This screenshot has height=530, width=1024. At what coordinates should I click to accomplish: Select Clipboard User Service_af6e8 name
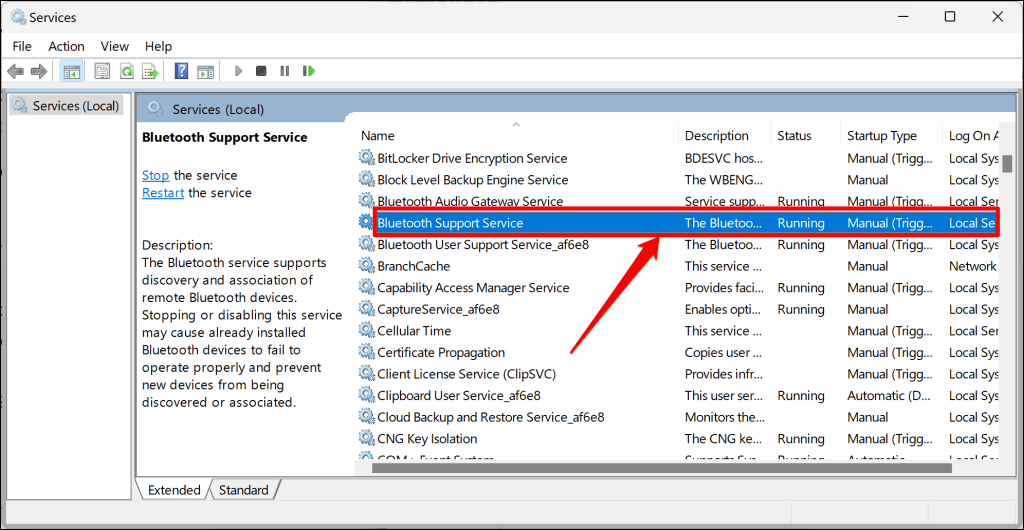458,395
